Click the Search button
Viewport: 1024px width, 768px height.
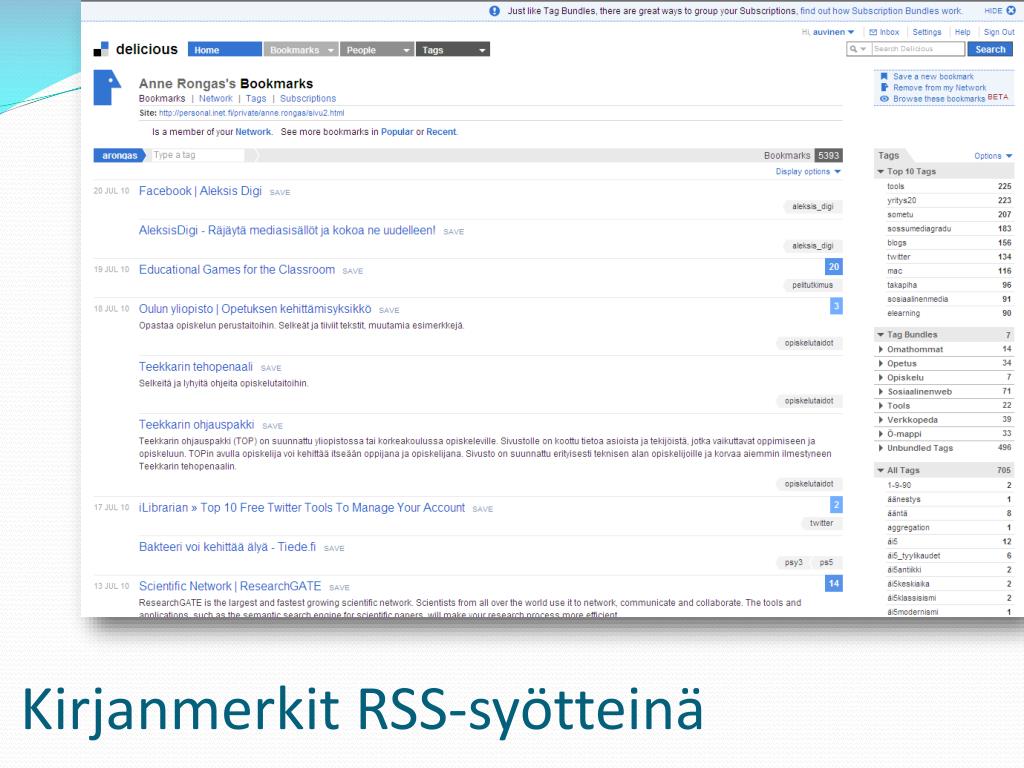pyautogui.click(x=990, y=49)
